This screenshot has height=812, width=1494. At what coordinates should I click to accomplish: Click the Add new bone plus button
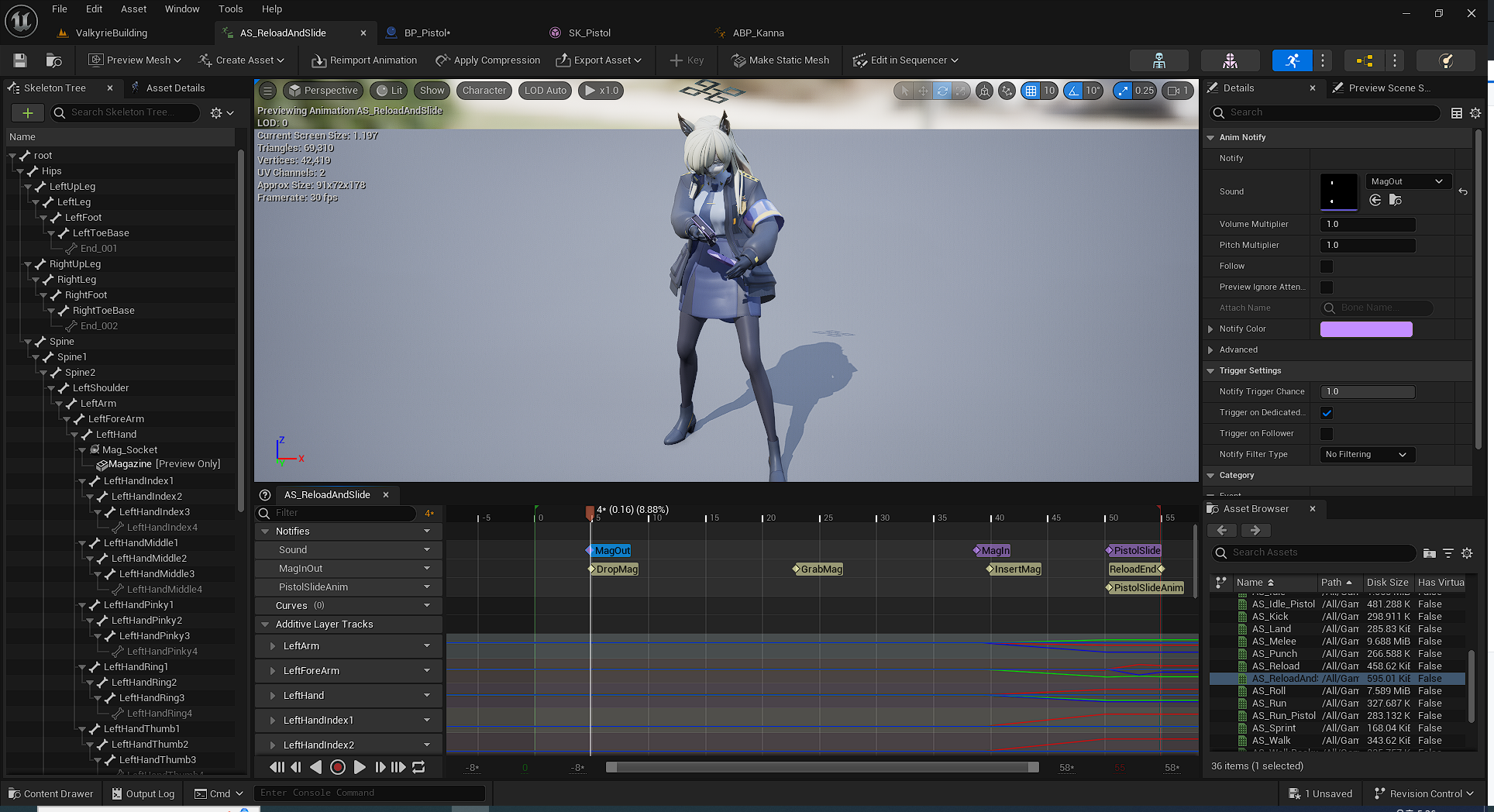tap(28, 113)
